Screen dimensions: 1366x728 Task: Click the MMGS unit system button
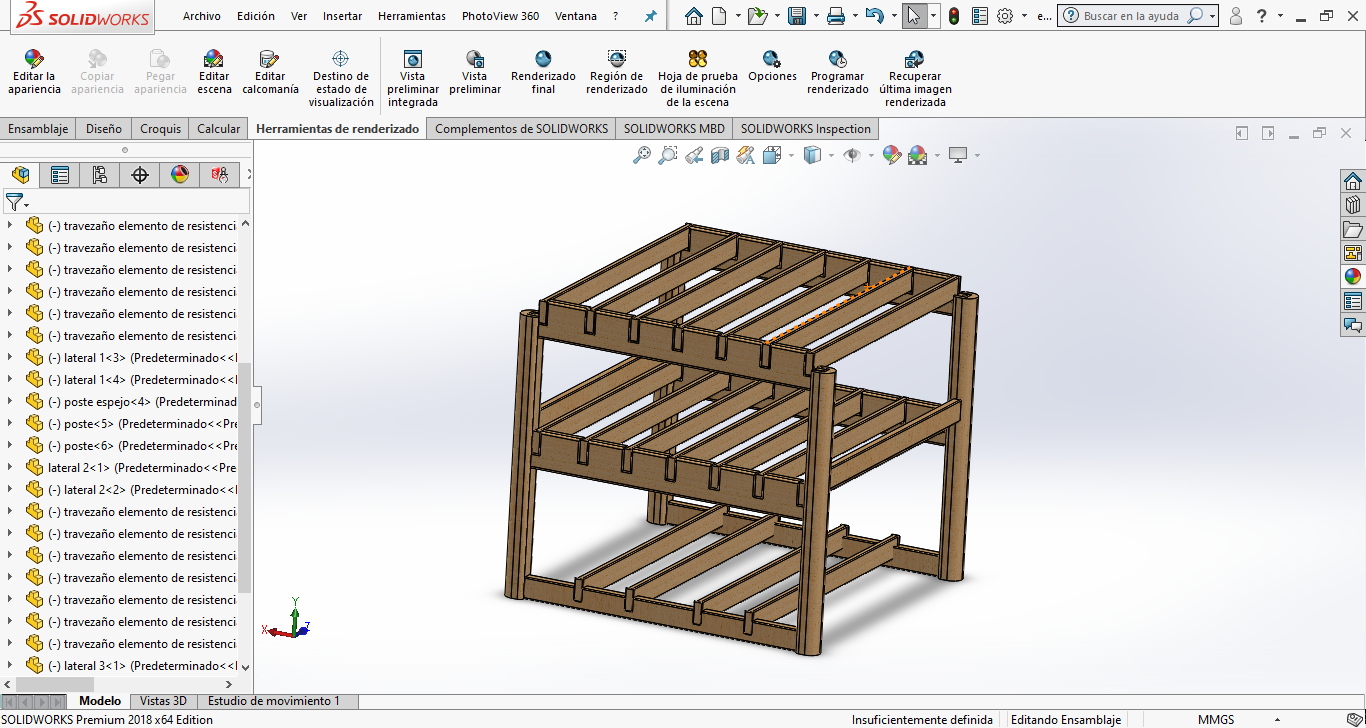pos(1216,720)
